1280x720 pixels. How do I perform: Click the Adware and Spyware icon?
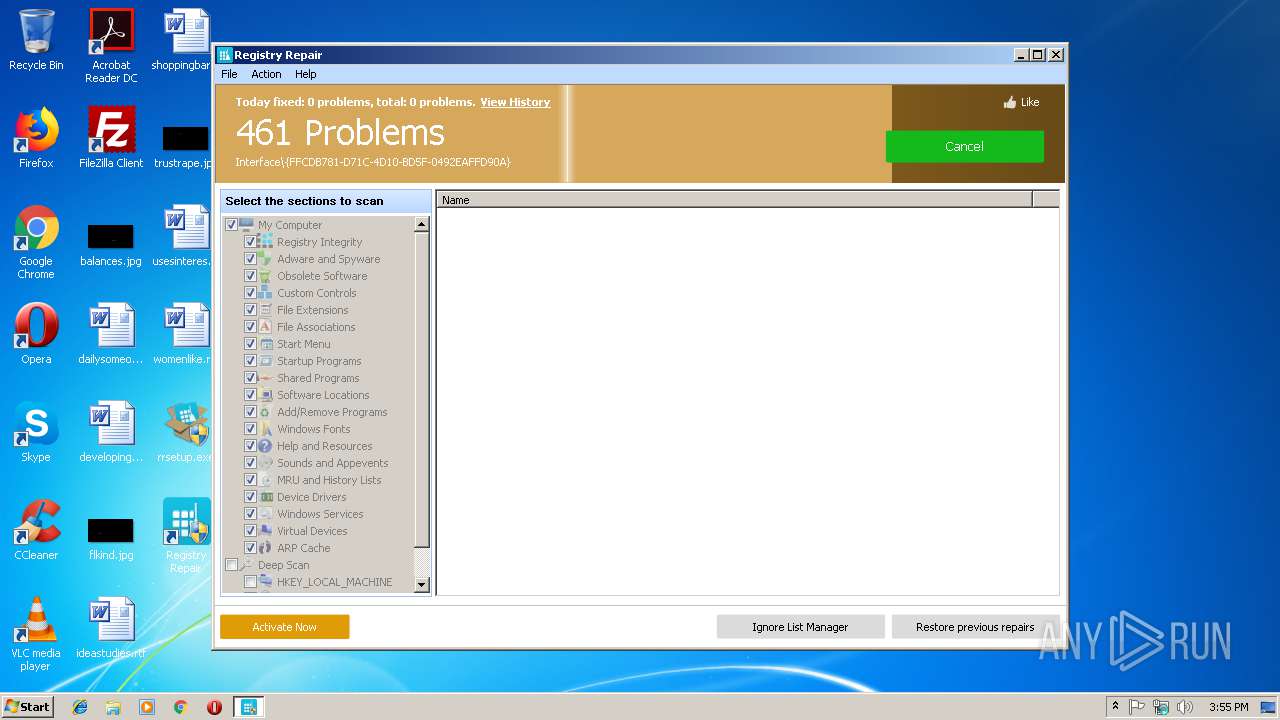(x=266, y=259)
